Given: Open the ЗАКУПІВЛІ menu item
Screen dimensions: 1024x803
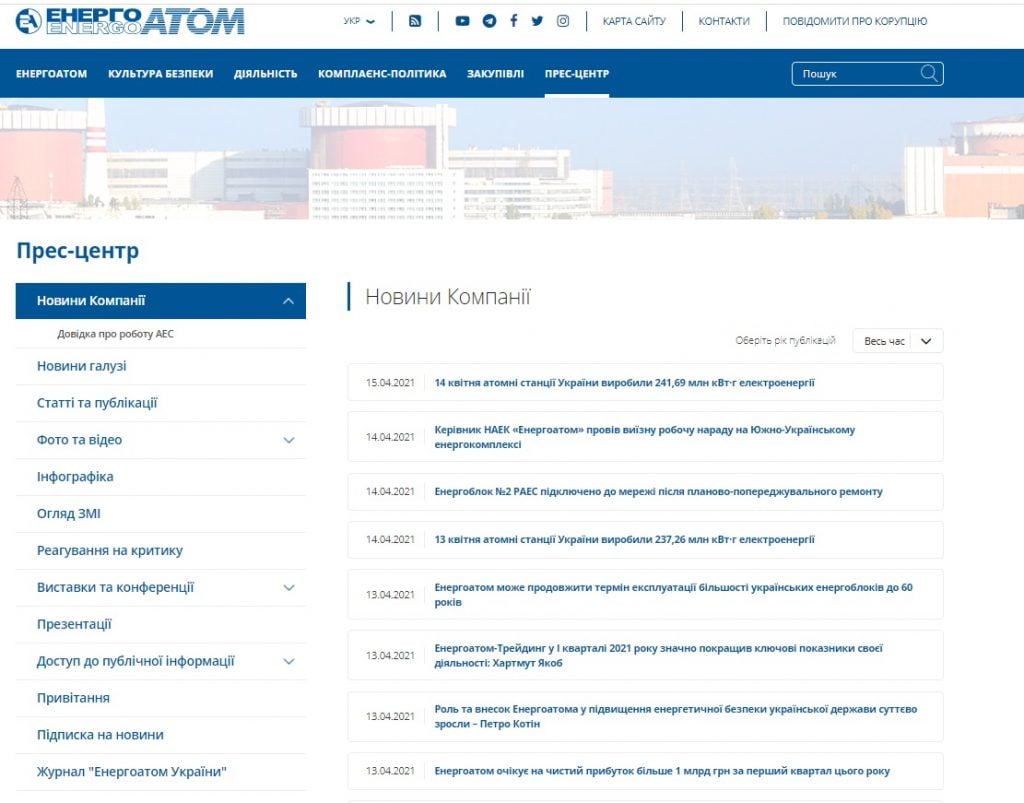Looking at the screenshot, I should coord(496,74).
